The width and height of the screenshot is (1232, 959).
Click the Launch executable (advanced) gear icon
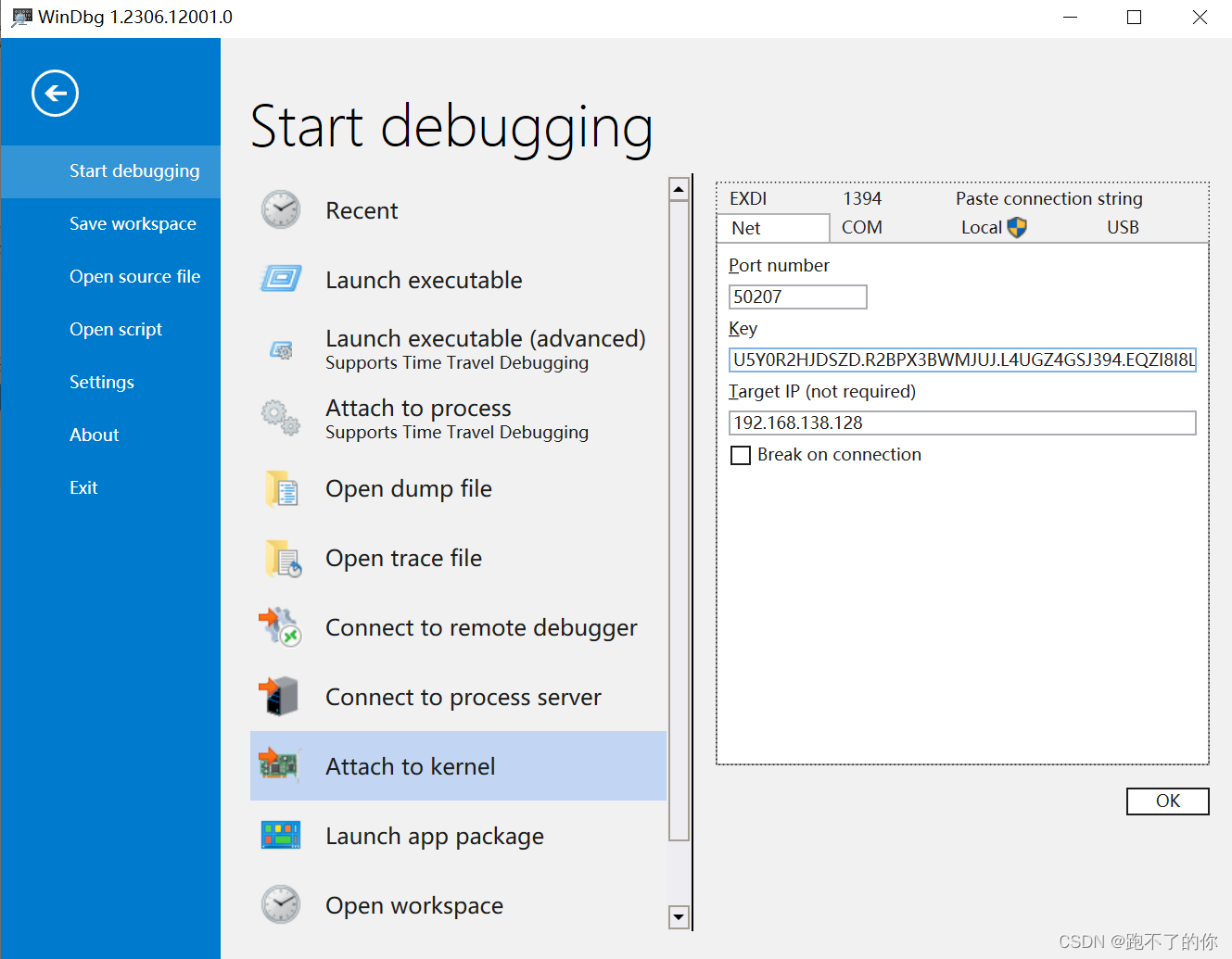point(281,350)
